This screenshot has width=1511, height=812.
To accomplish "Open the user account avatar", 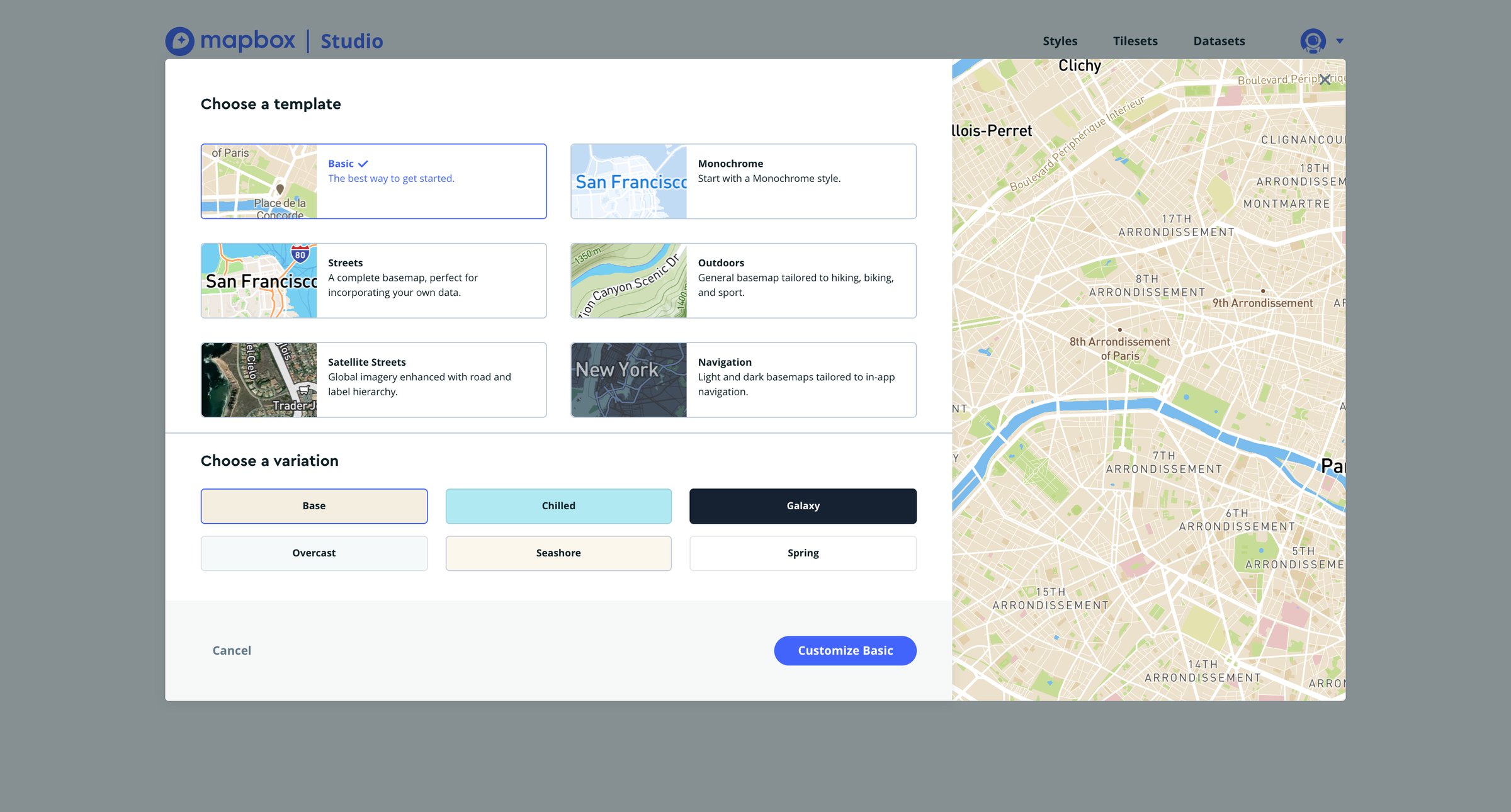I will [x=1313, y=41].
